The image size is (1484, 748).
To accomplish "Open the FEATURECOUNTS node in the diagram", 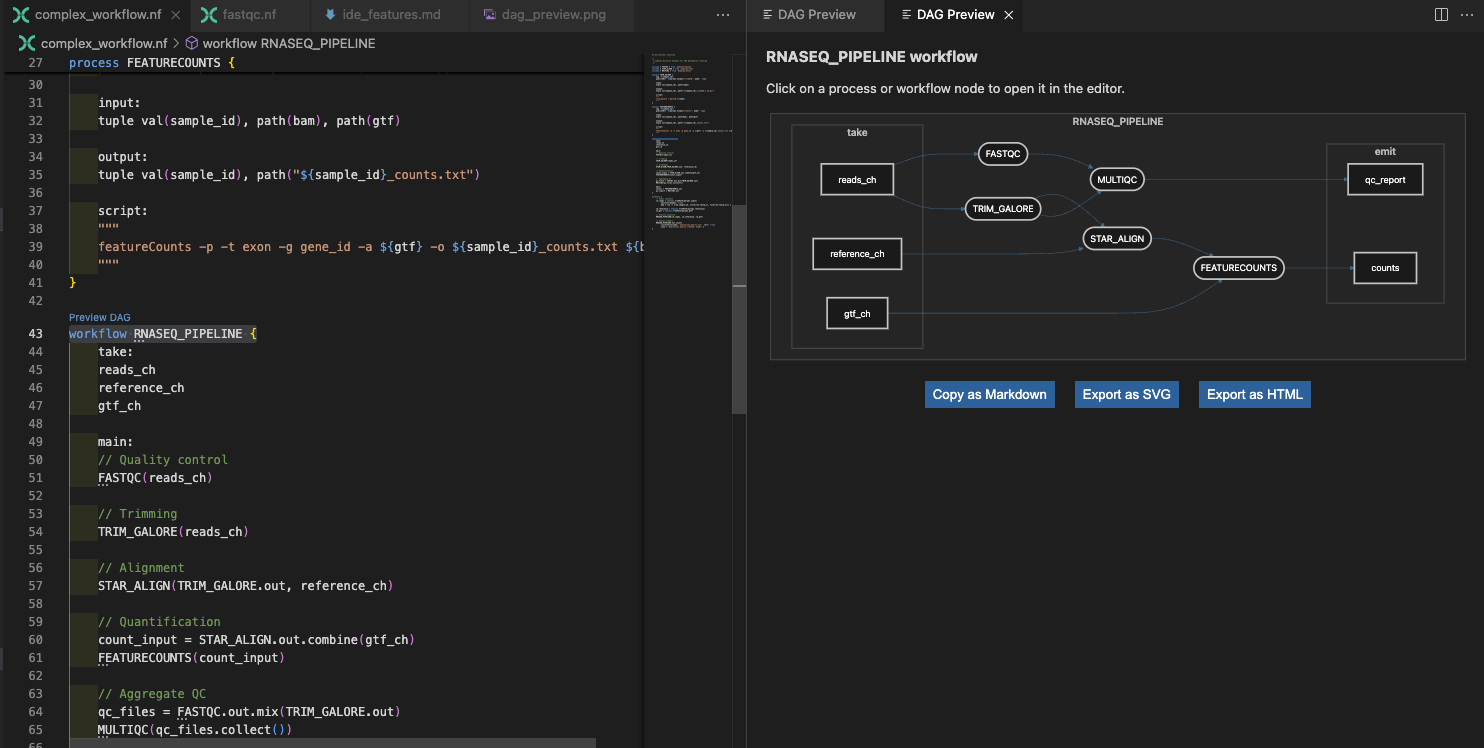I will pos(1238,267).
